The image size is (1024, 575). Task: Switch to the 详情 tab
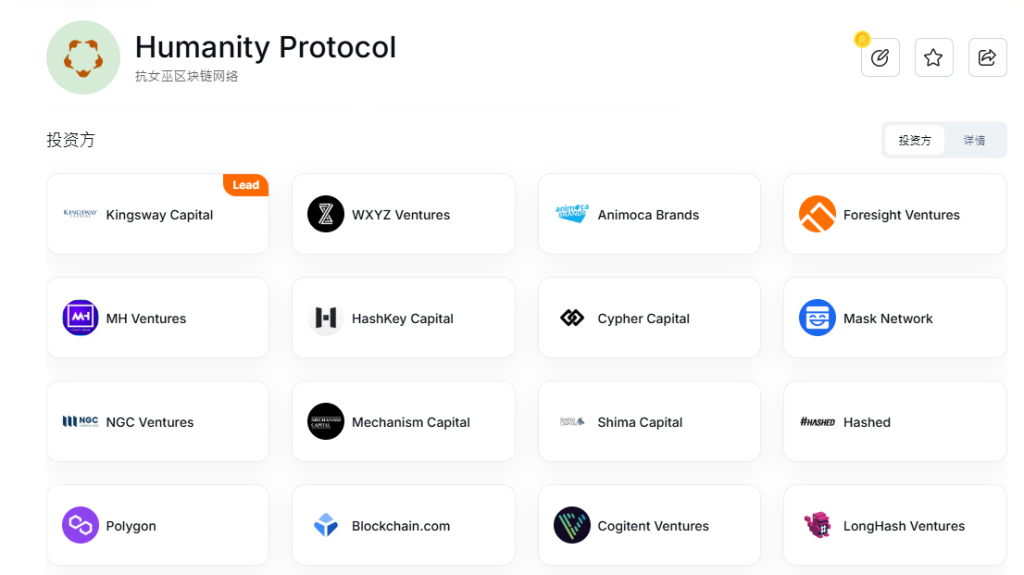(x=974, y=141)
